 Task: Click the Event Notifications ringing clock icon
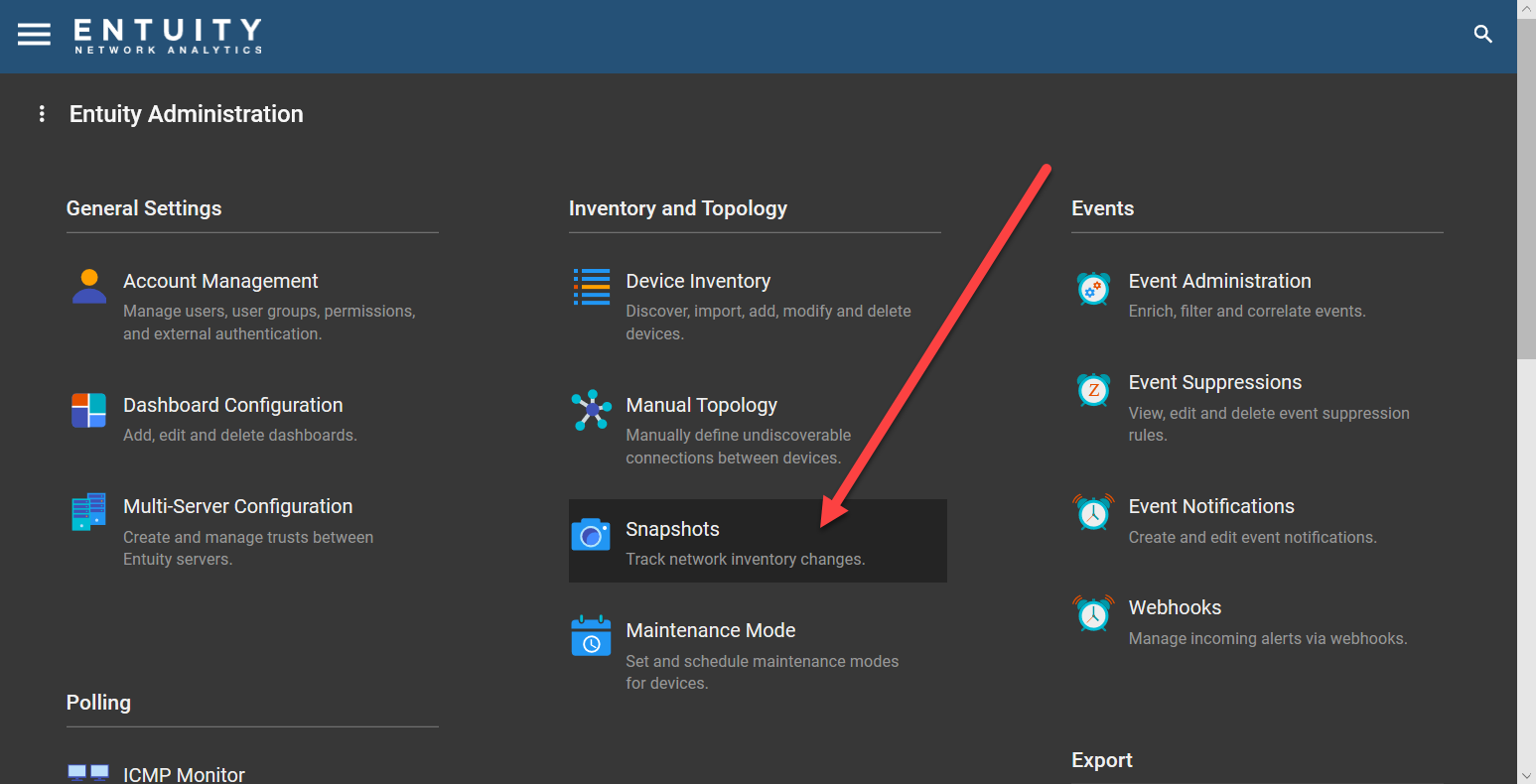point(1094,512)
